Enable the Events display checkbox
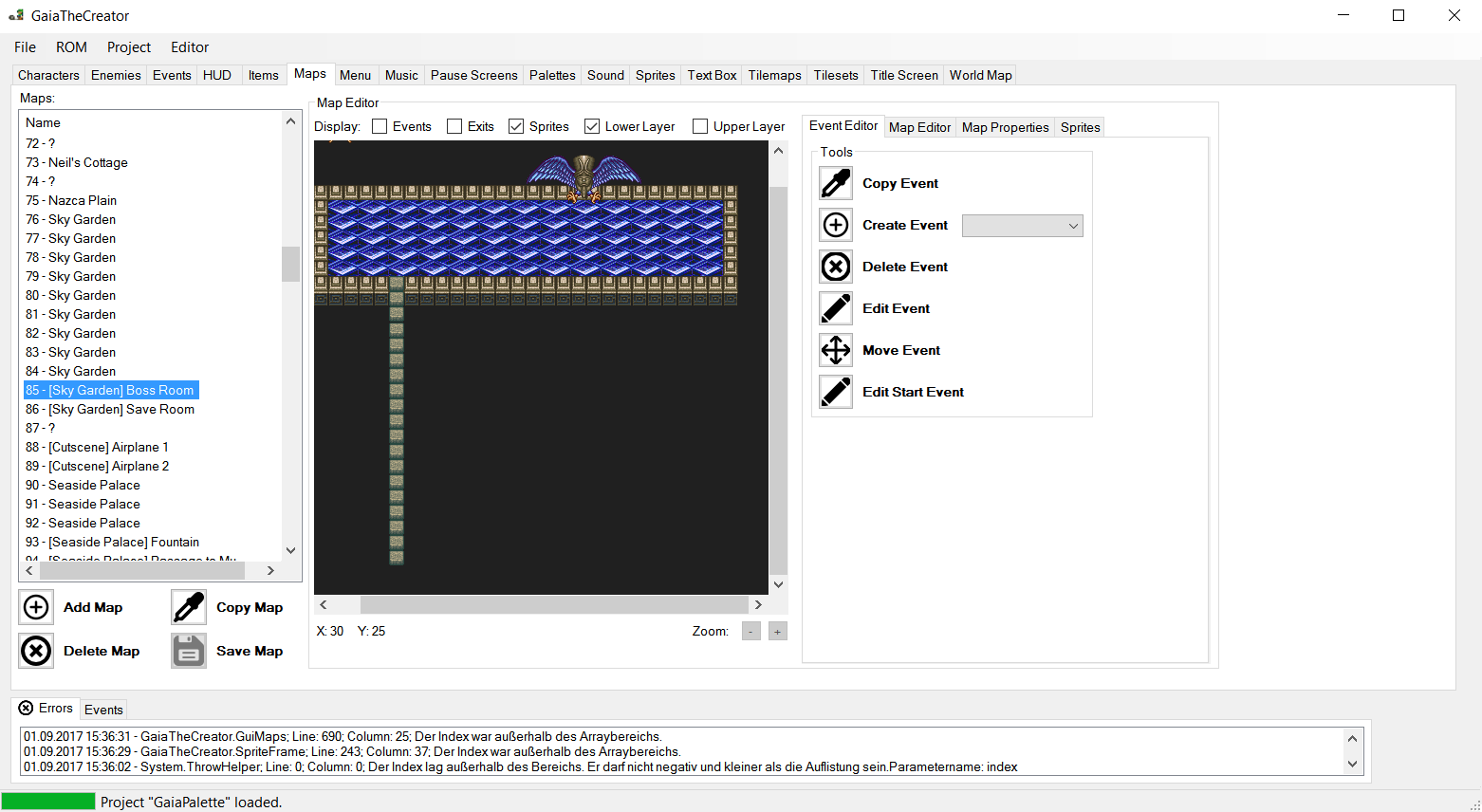The width and height of the screenshot is (1482, 812). tap(378, 125)
